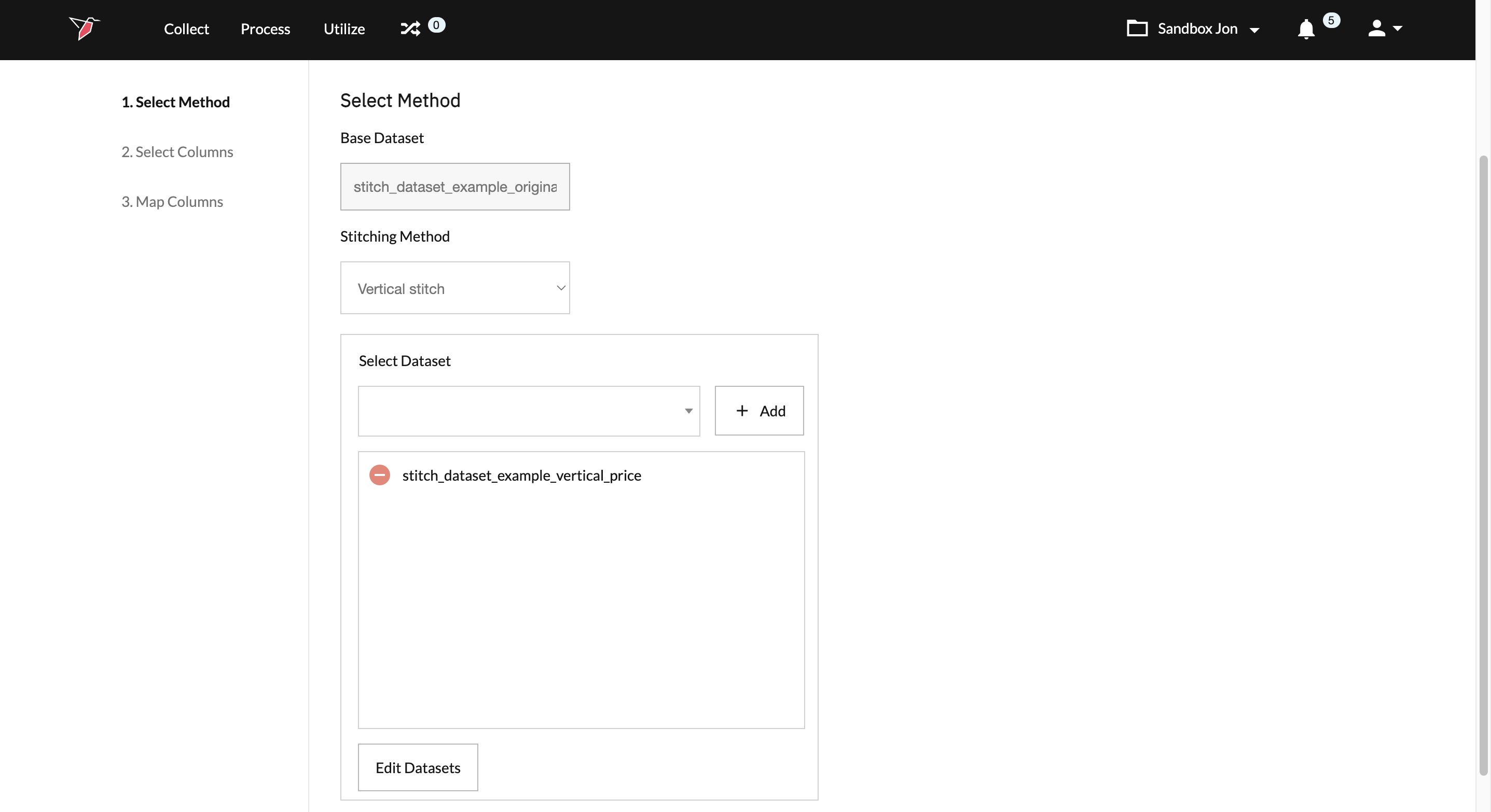The width and height of the screenshot is (1491, 812).
Task: Go to step 2 Select Columns
Action: [x=177, y=151]
